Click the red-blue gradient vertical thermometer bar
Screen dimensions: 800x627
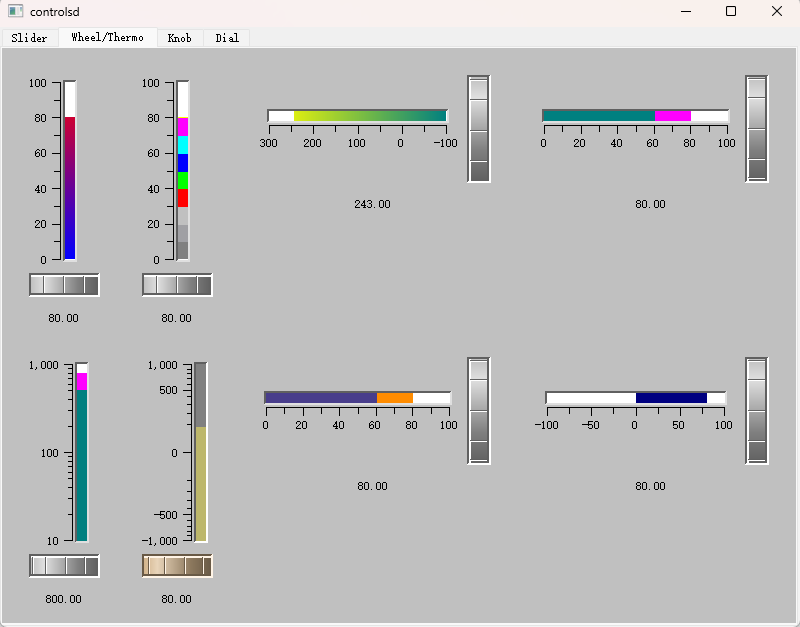tap(70, 188)
